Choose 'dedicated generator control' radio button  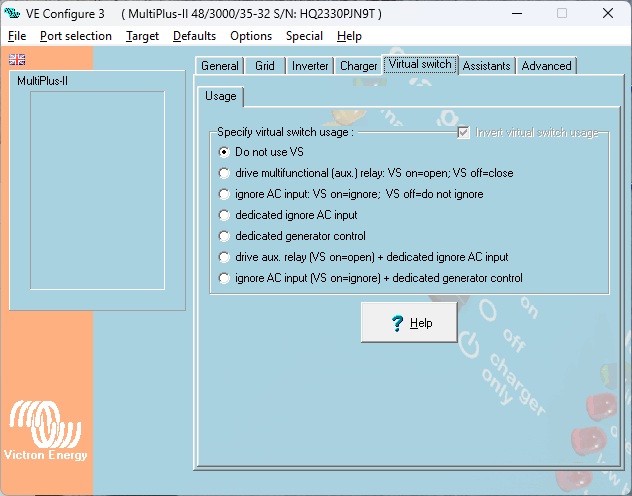coord(224,236)
